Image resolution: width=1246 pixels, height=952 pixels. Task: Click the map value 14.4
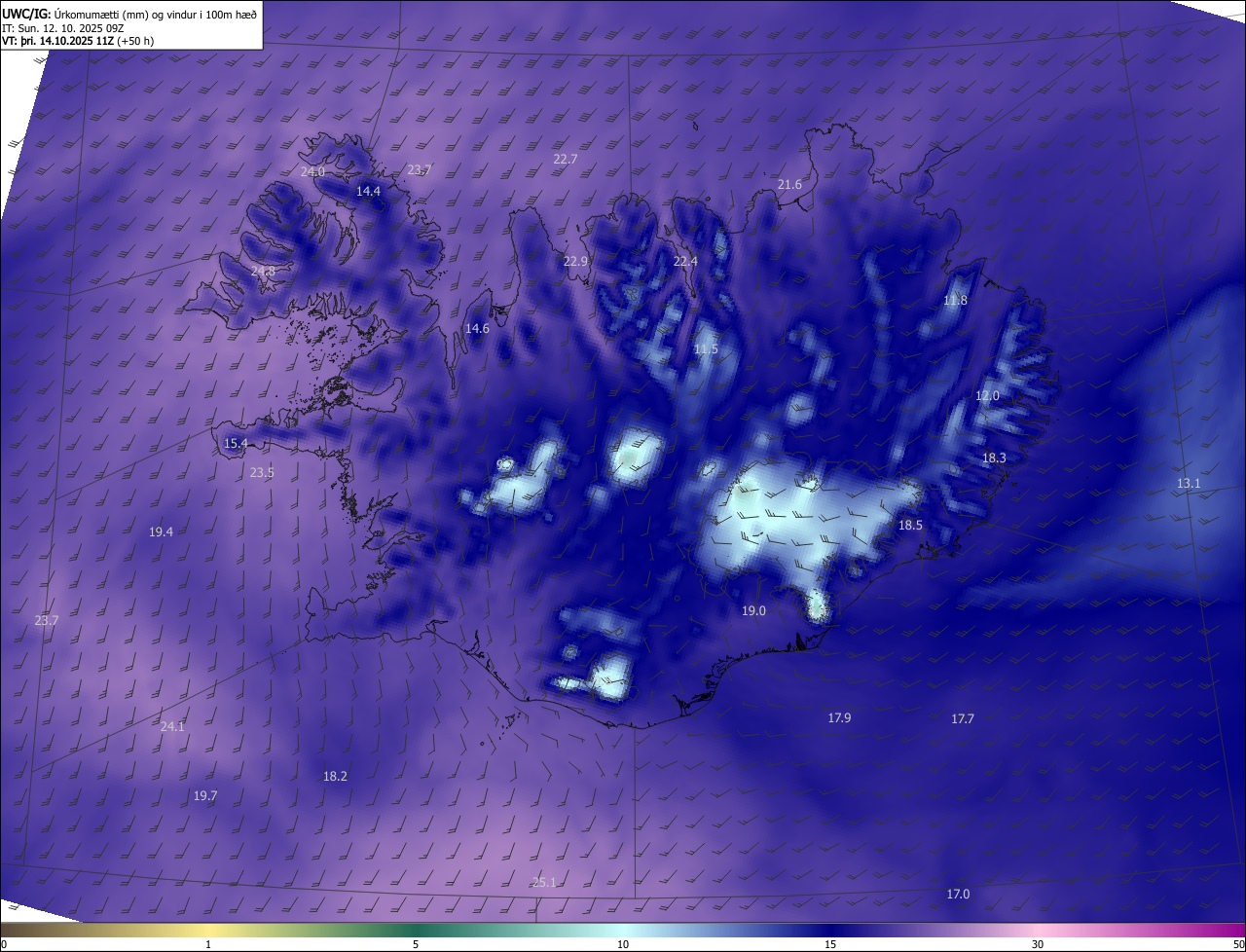coord(368,192)
